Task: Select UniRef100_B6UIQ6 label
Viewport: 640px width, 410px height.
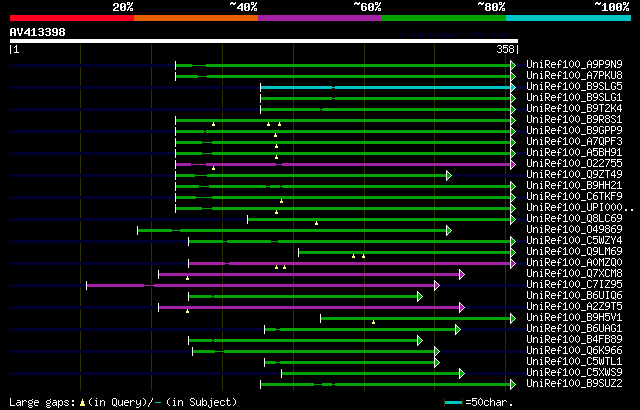Action: click(574, 296)
